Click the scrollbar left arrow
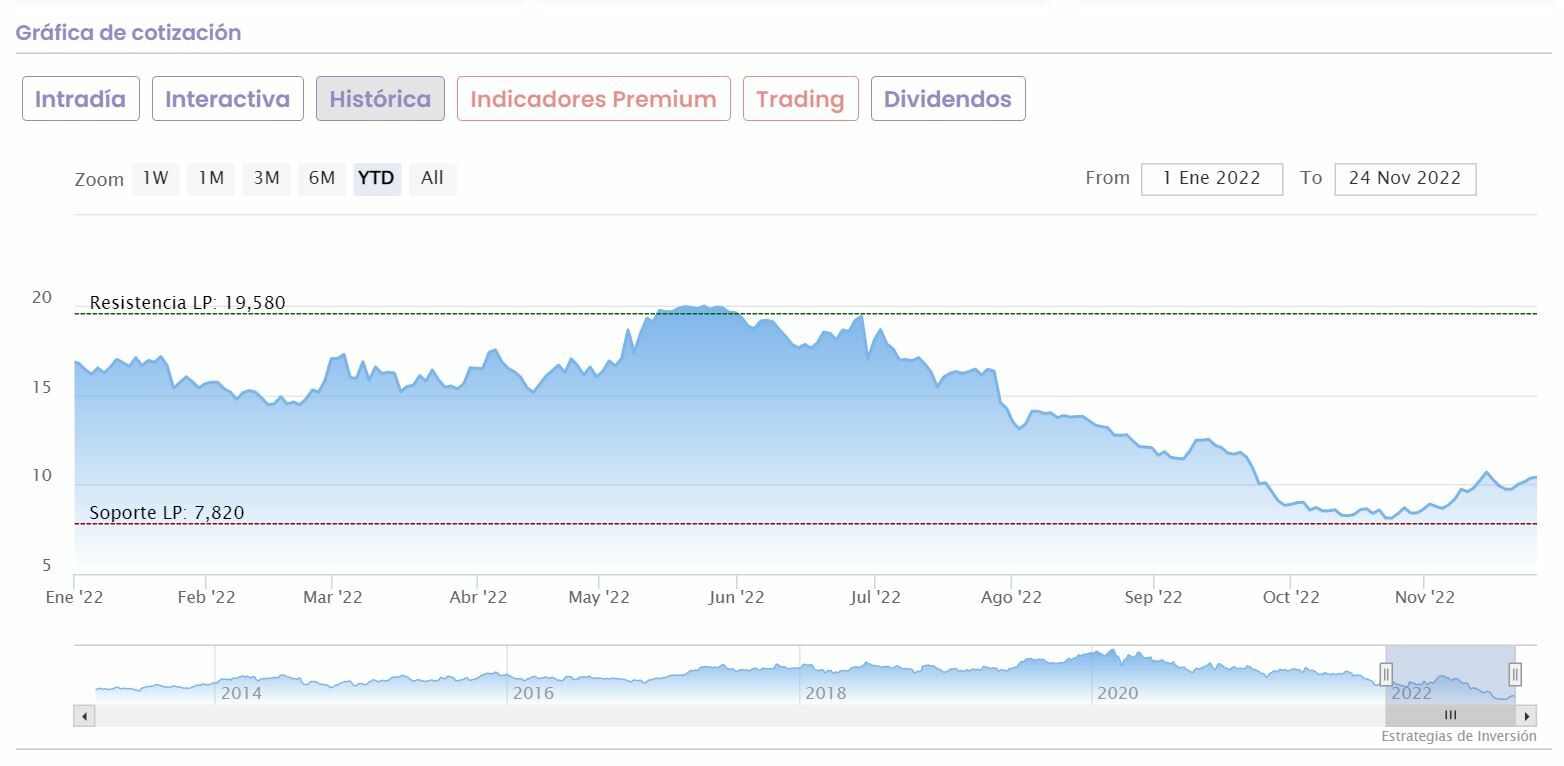The image size is (1564, 766). pyautogui.click(x=85, y=716)
